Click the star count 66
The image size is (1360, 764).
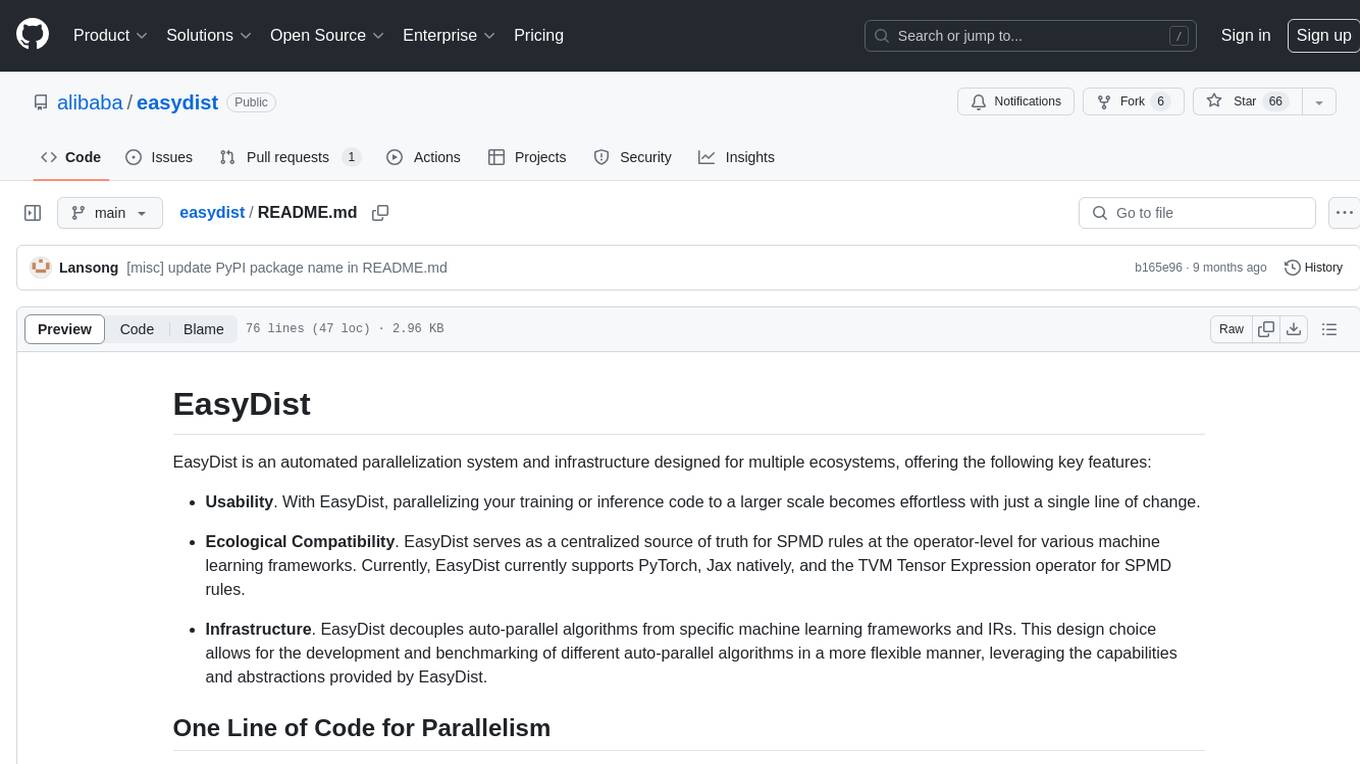tap(1275, 102)
